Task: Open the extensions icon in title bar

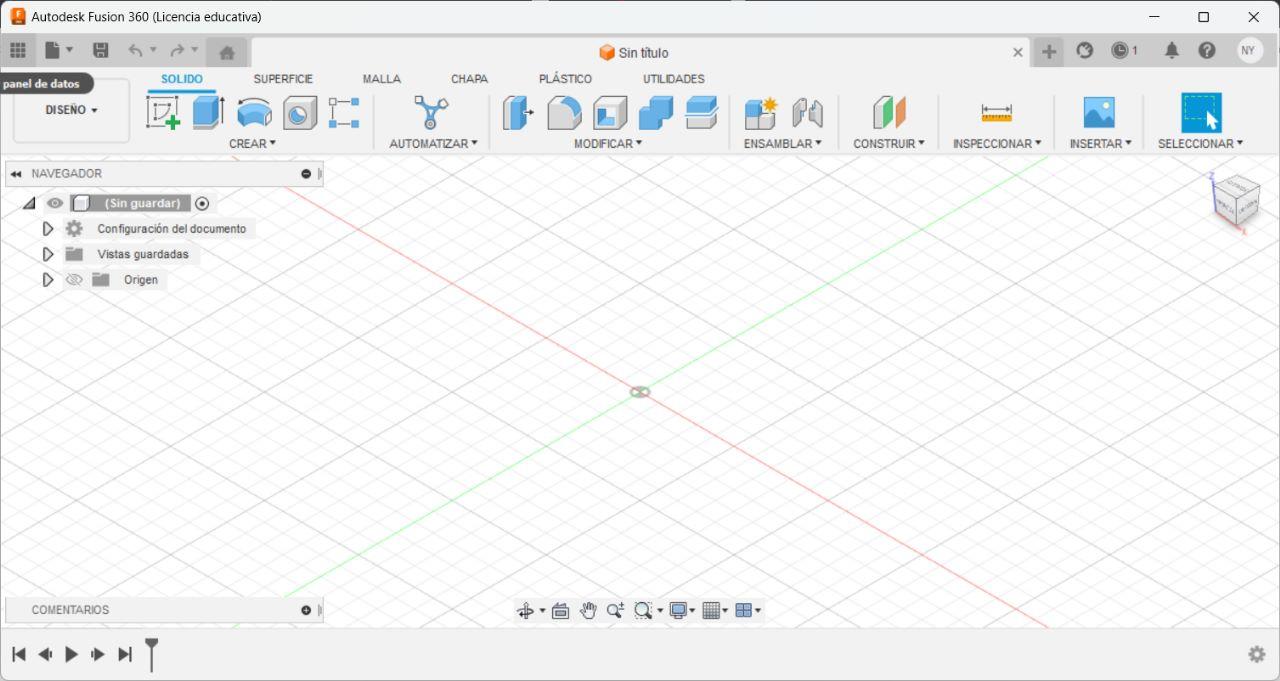Action: pos(1085,50)
